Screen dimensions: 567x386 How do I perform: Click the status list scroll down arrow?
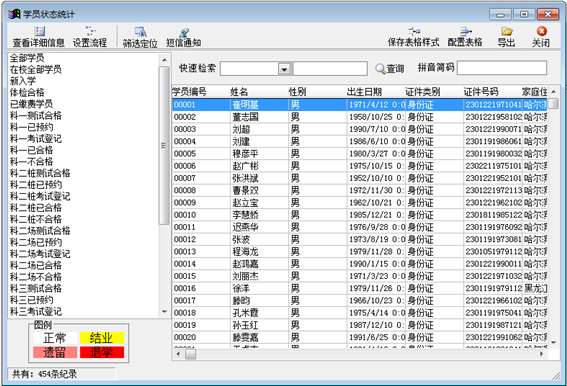pos(165,311)
